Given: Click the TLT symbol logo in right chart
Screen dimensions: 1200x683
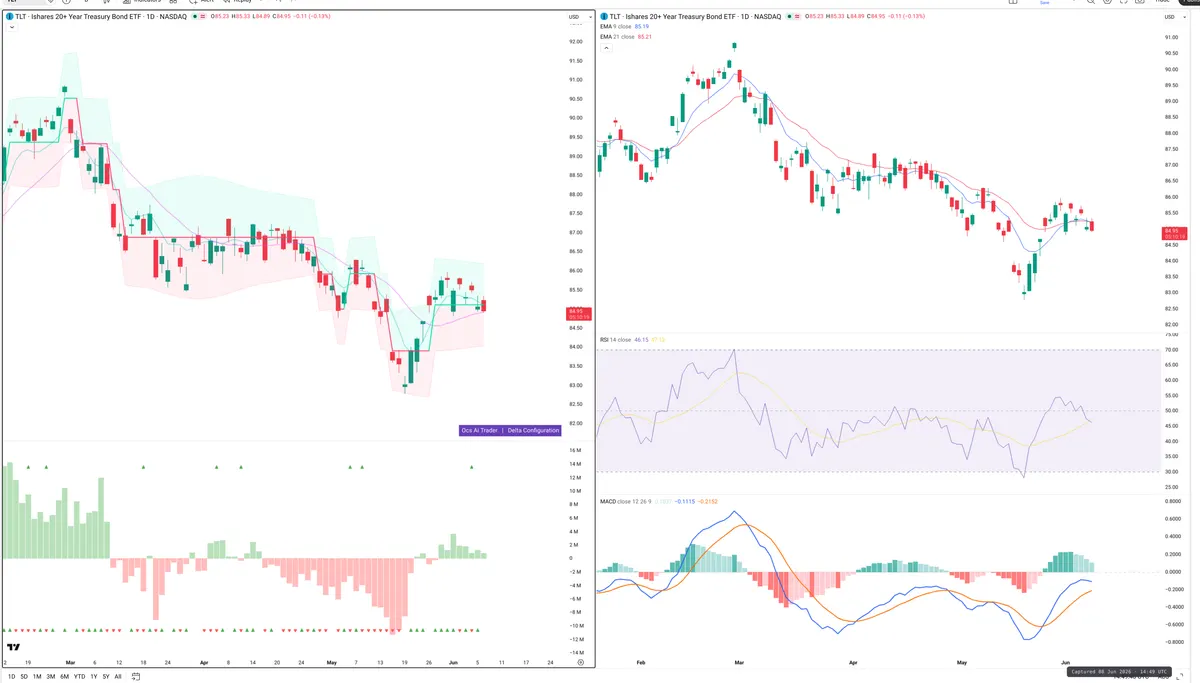Looking at the screenshot, I should 603,17.
